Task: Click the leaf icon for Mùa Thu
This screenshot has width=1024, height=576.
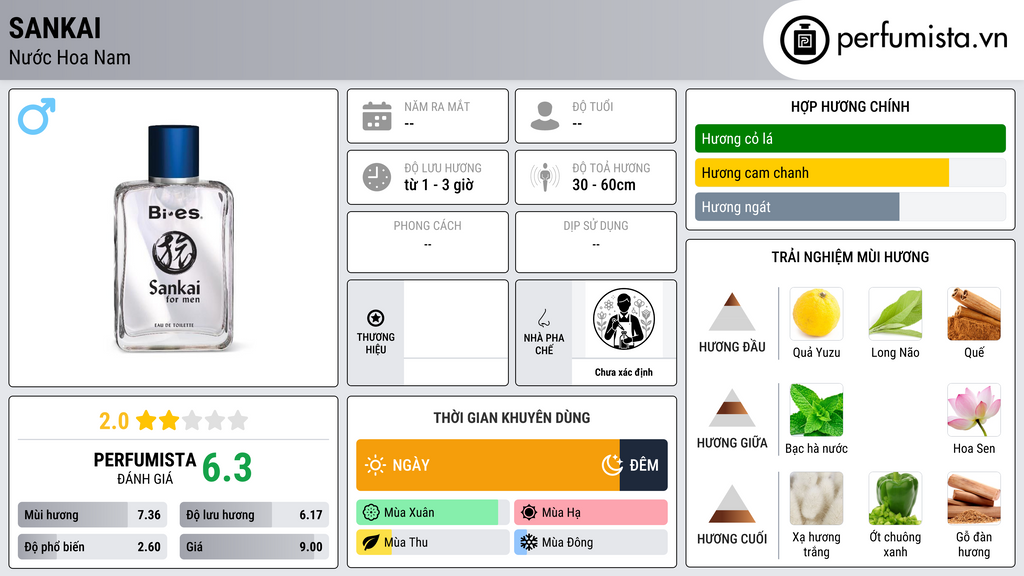Action: (x=371, y=542)
